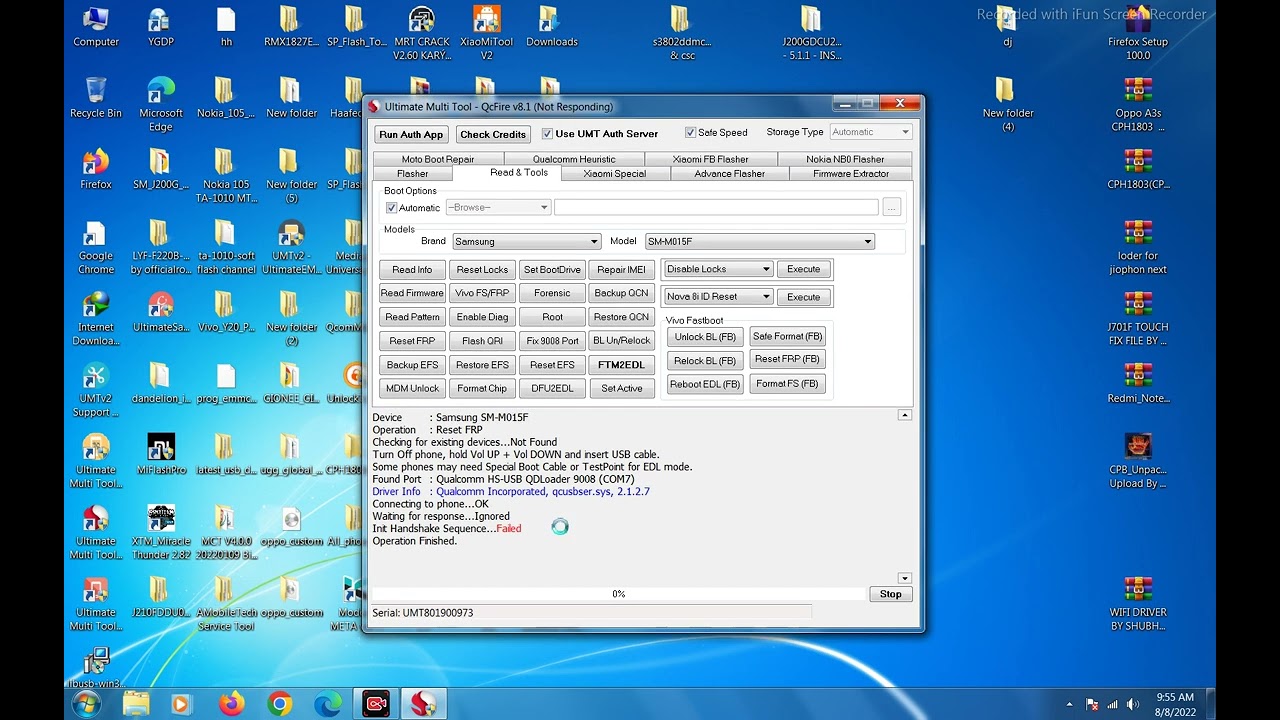
Task: Click Execute next to Disable Locks
Action: [803, 269]
